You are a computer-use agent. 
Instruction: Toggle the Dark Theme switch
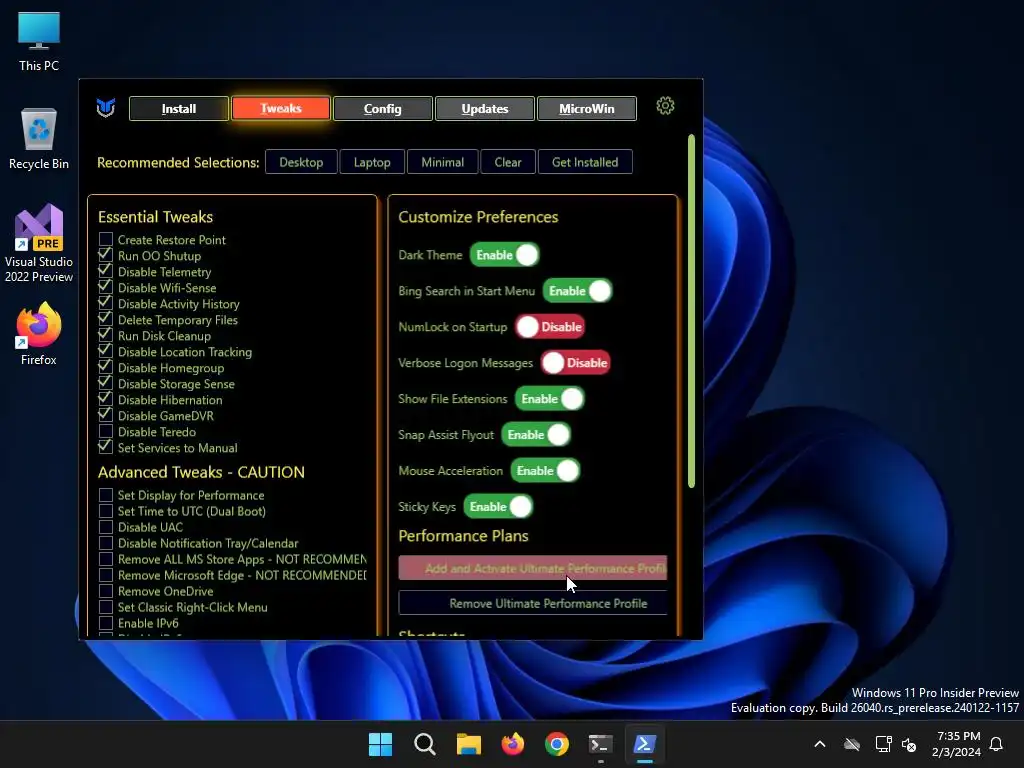tap(505, 255)
